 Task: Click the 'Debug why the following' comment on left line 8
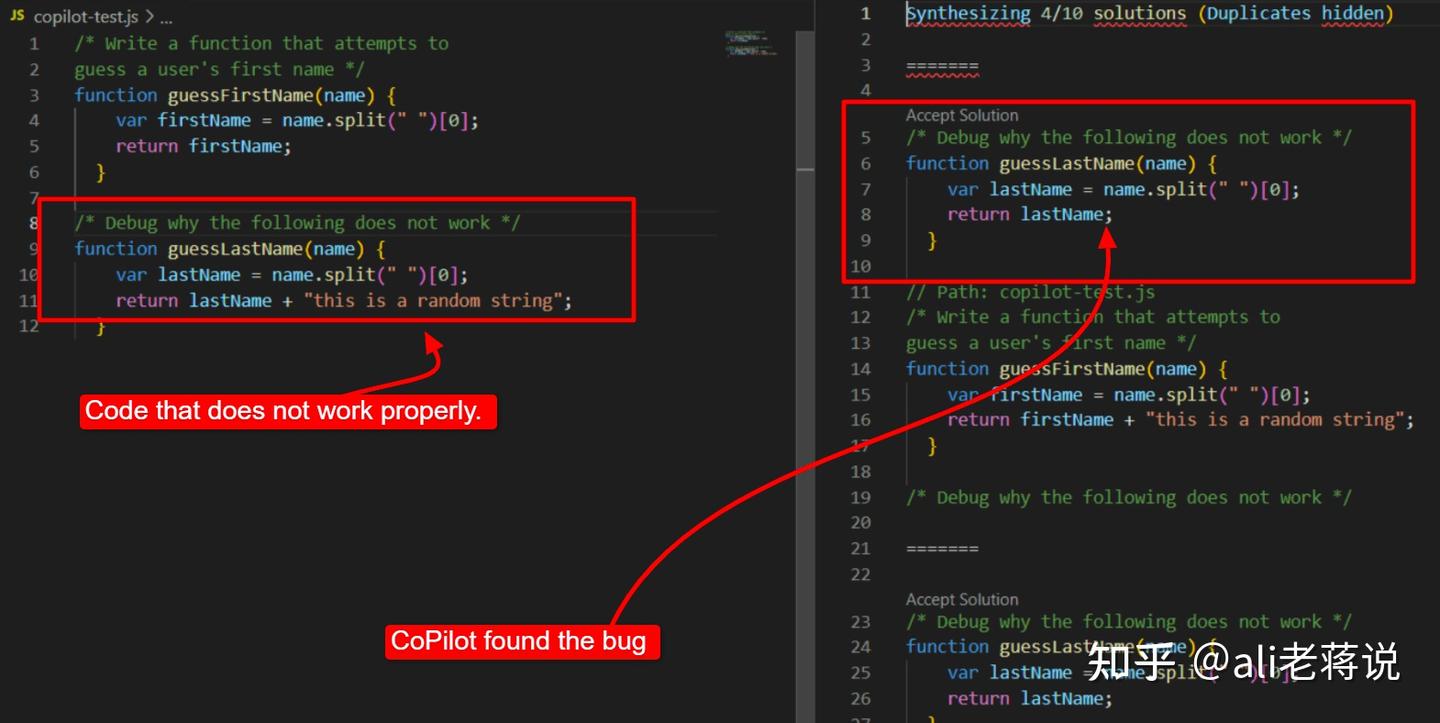297,223
